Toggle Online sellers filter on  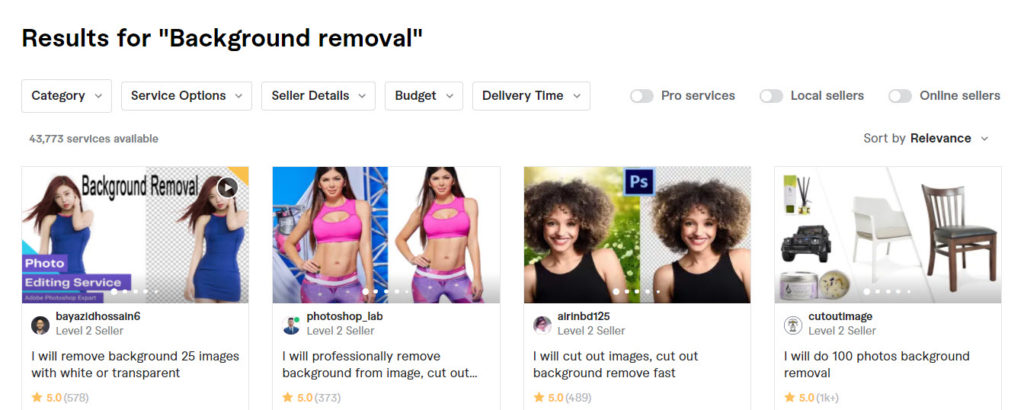pyautogui.click(x=900, y=96)
